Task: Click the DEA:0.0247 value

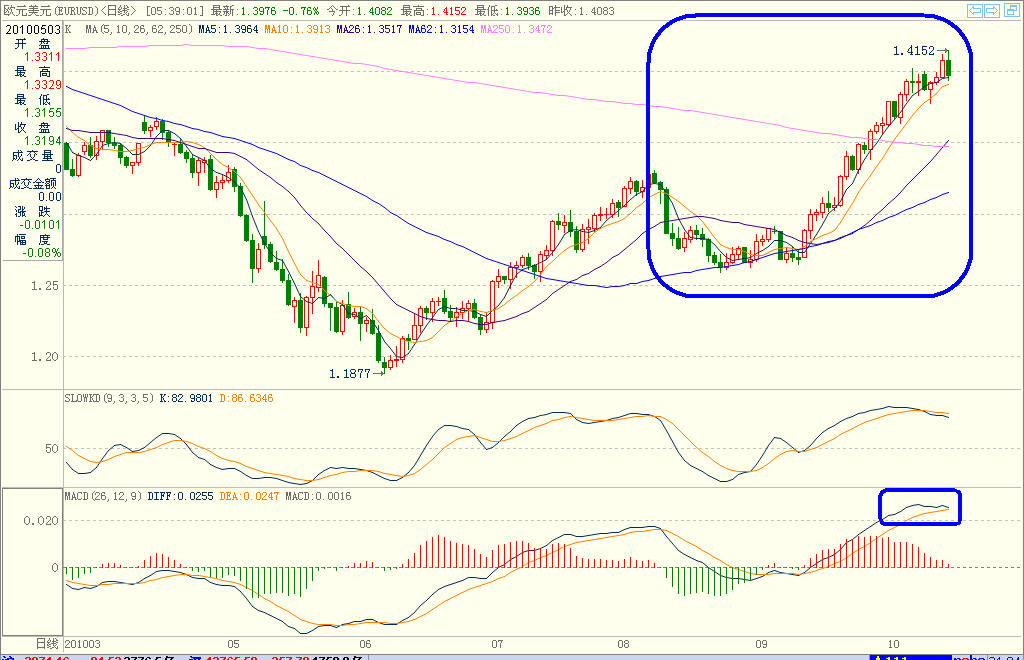Action: 249,496
